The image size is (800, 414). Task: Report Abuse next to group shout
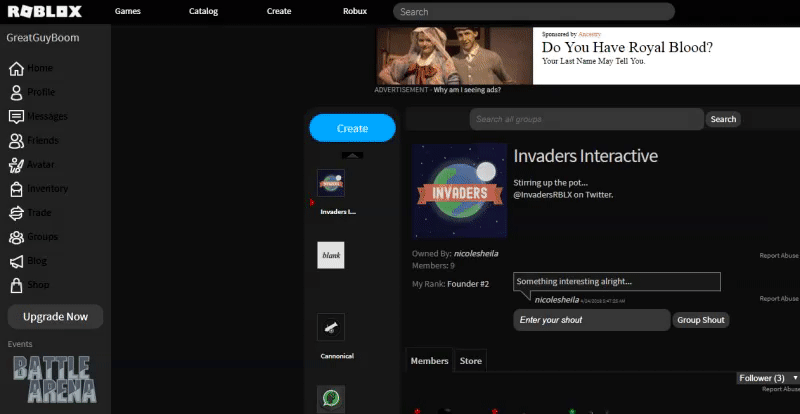pyautogui.click(x=779, y=299)
